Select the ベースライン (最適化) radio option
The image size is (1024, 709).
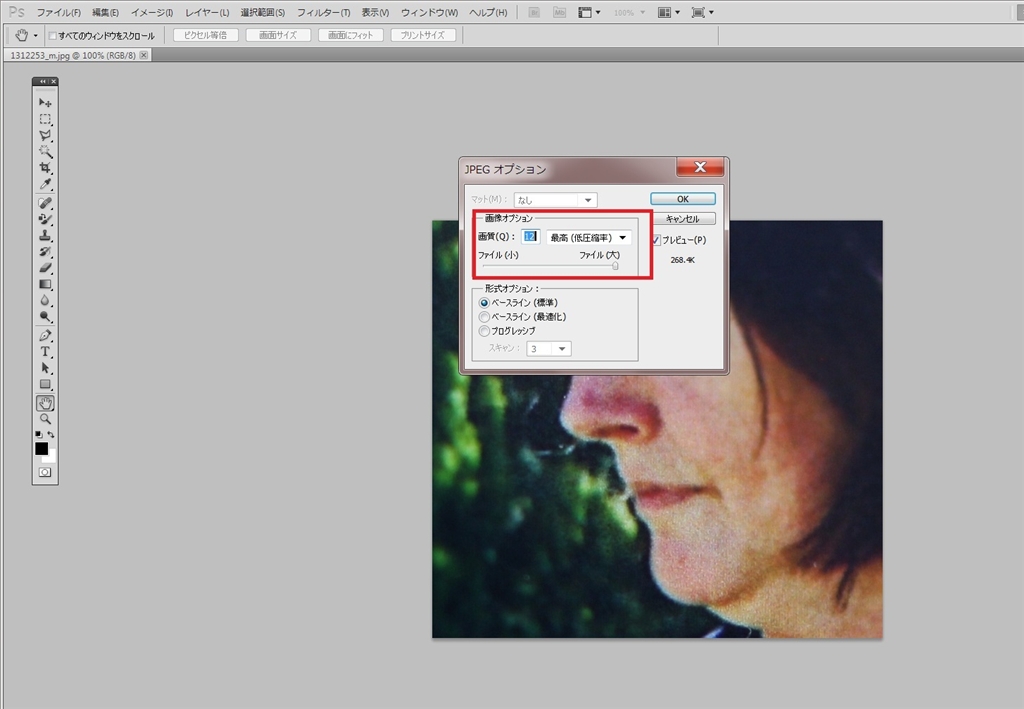pos(485,317)
